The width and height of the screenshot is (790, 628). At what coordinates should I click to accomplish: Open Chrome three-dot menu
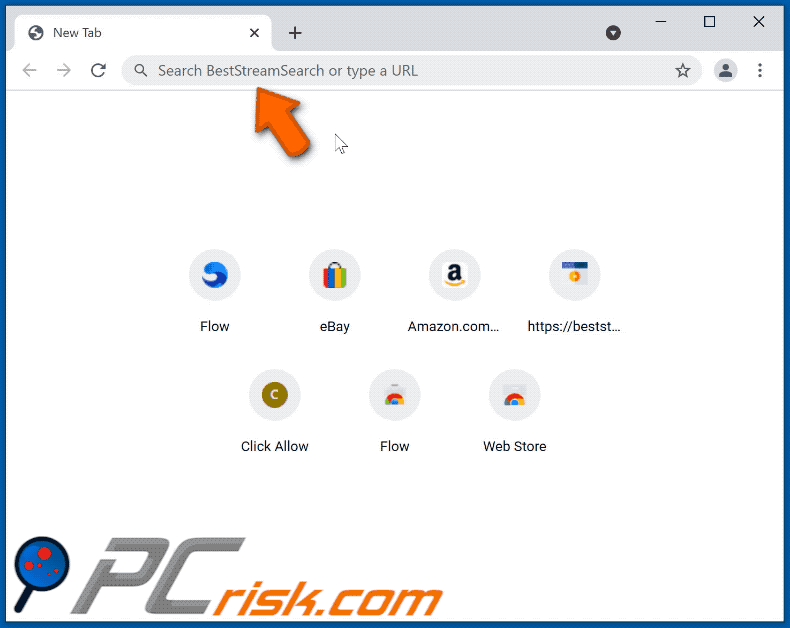coord(760,71)
